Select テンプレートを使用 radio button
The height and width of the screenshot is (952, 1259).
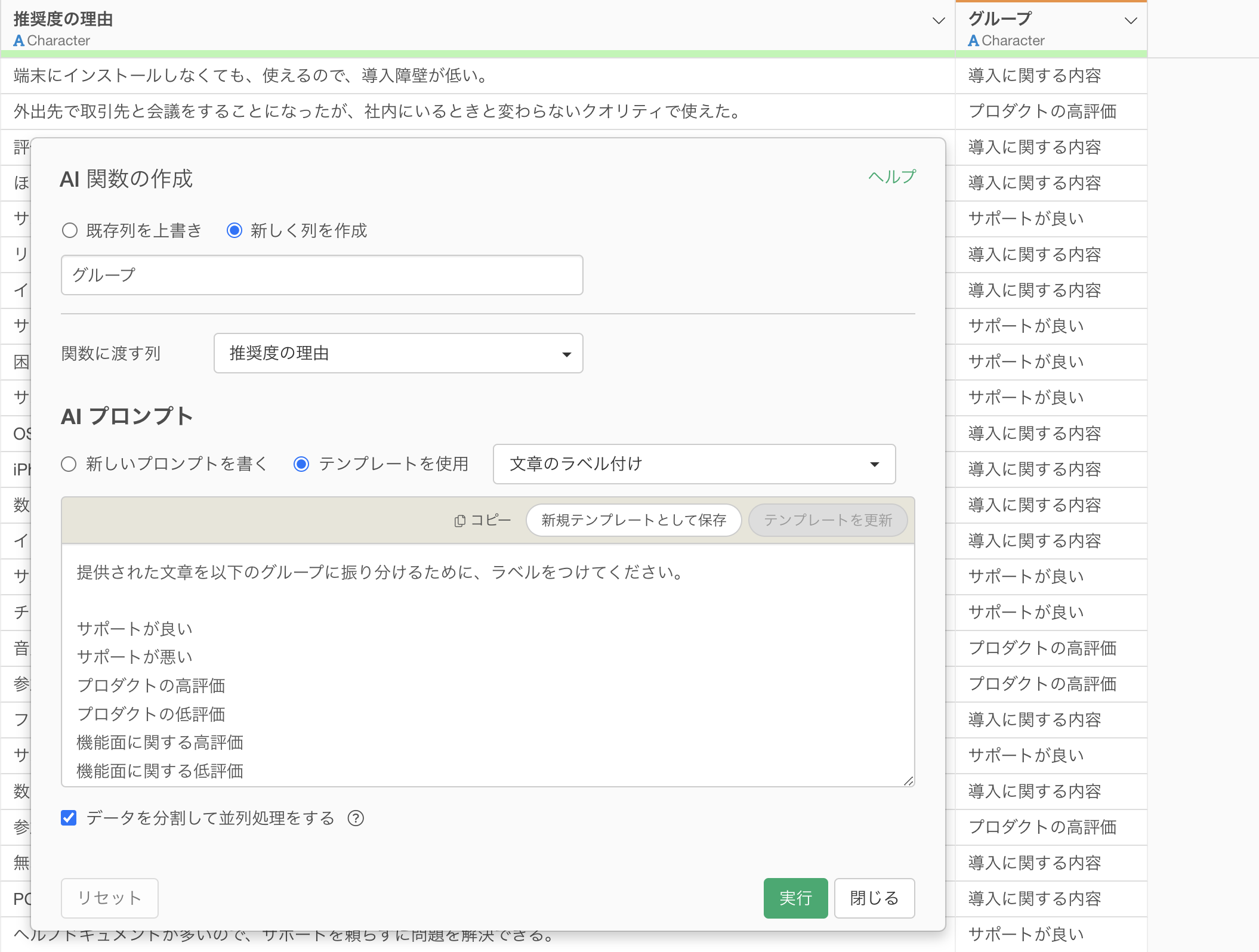click(301, 464)
